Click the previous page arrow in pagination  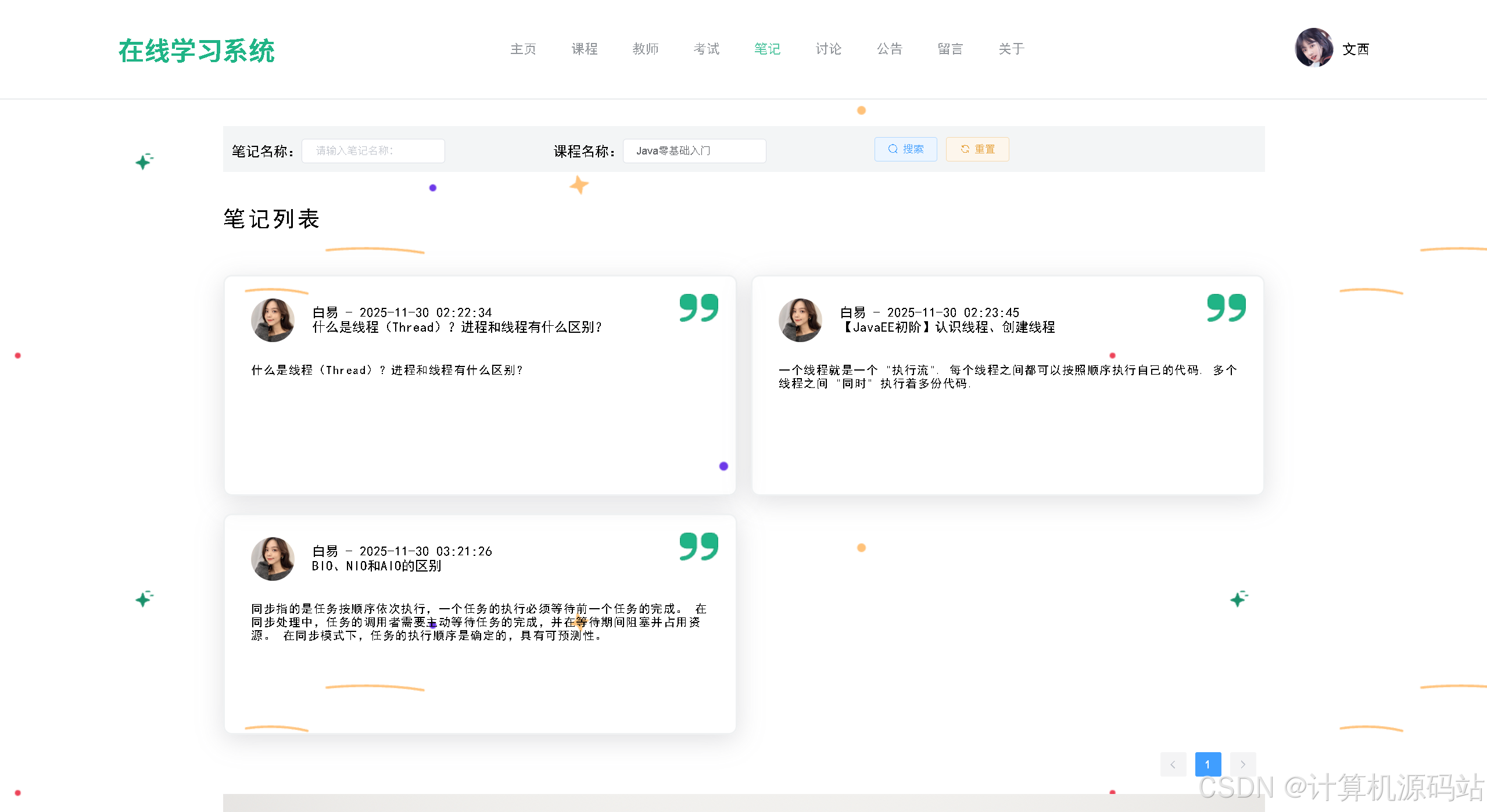click(1173, 764)
